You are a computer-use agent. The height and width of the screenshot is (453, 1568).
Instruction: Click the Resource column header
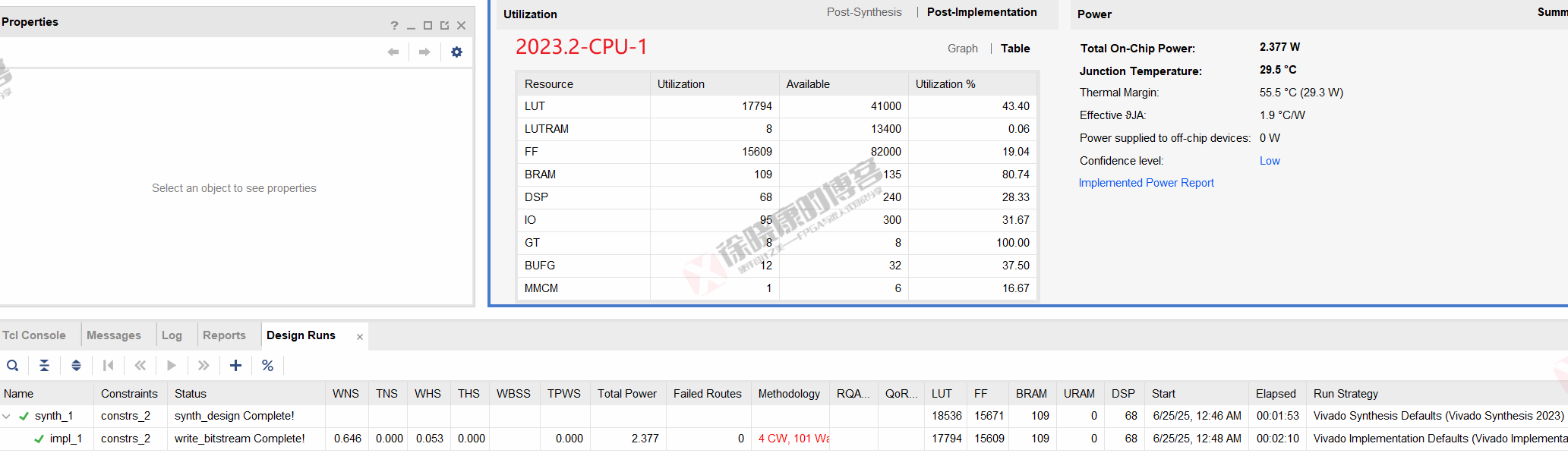pyautogui.click(x=583, y=84)
